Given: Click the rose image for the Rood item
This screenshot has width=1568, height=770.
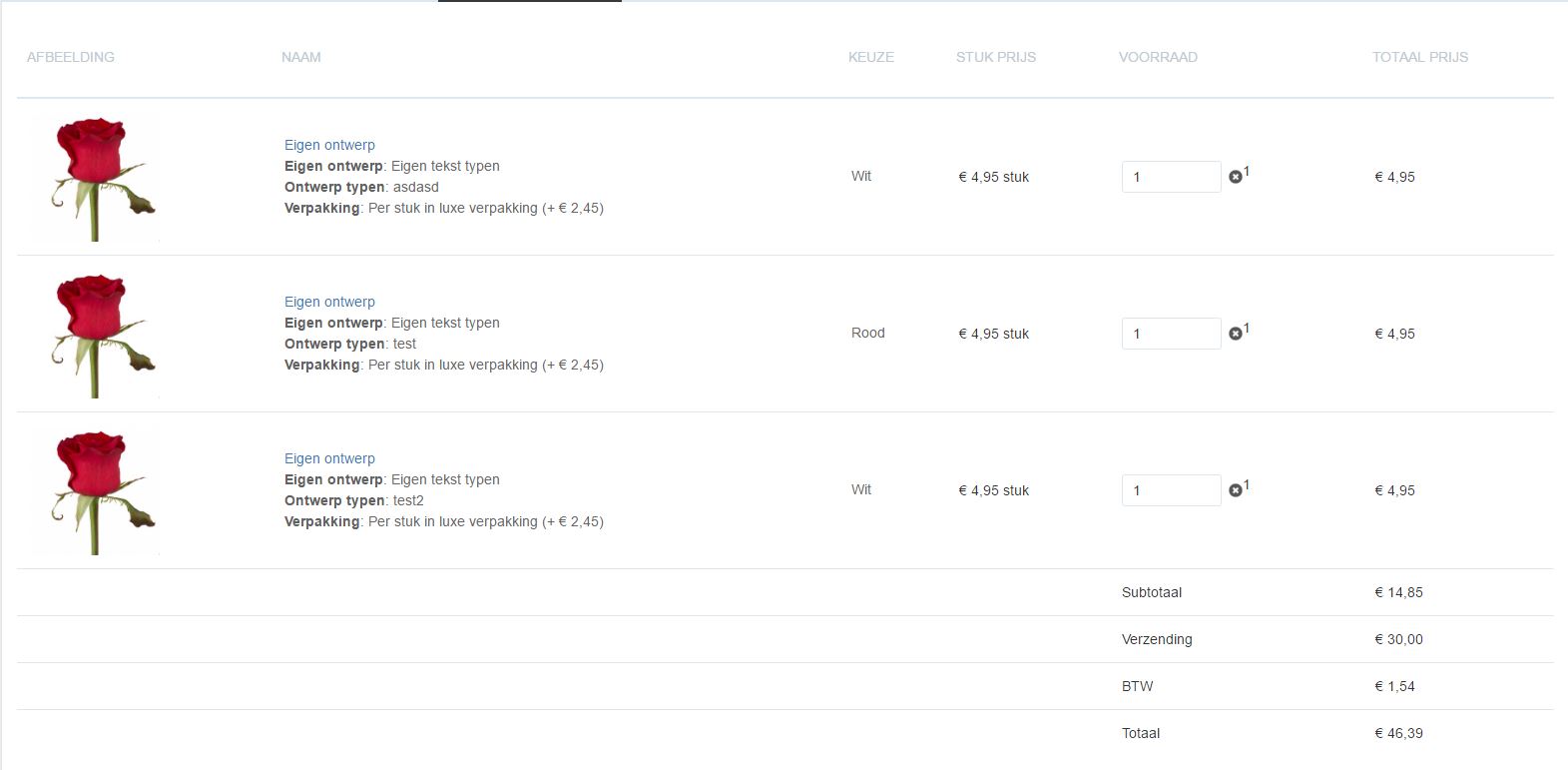Looking at the screenshot, I should click(96, 335).
